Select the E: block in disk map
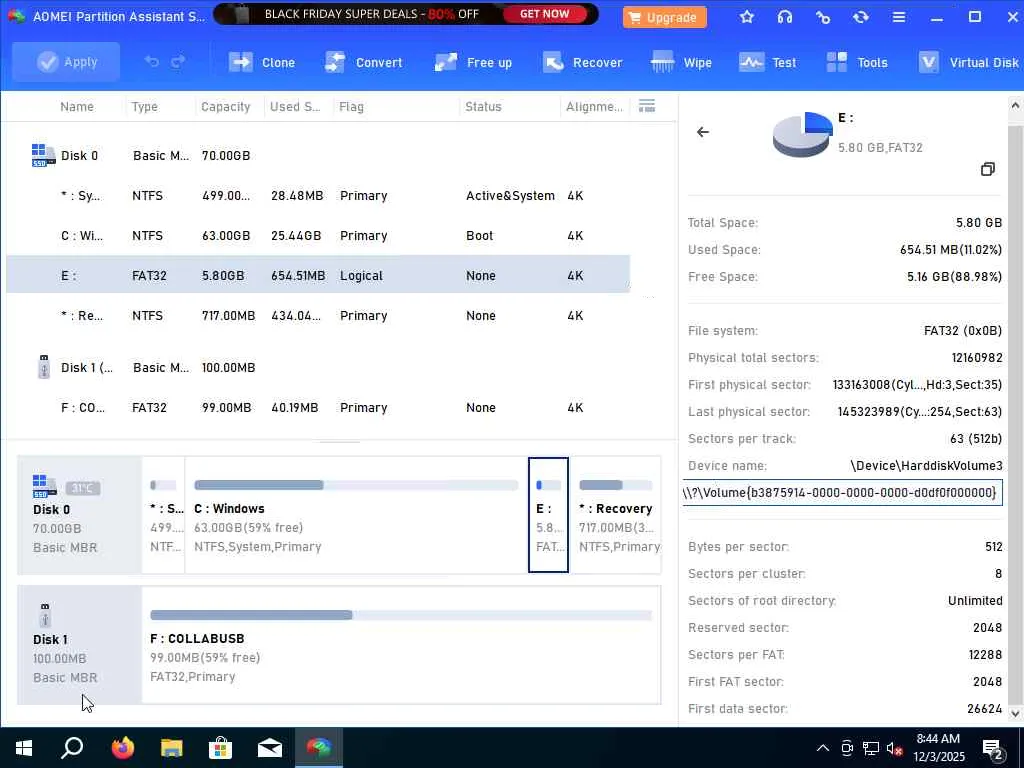 click(548, 515)
